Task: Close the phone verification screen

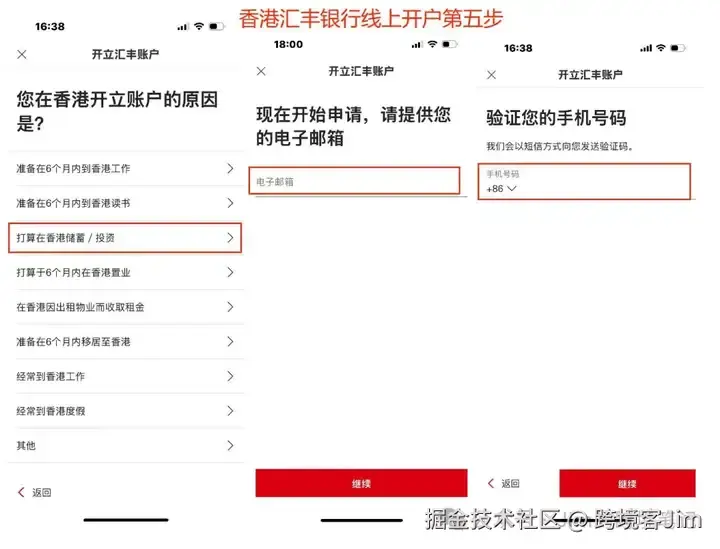Action: (x=491, y=74)
